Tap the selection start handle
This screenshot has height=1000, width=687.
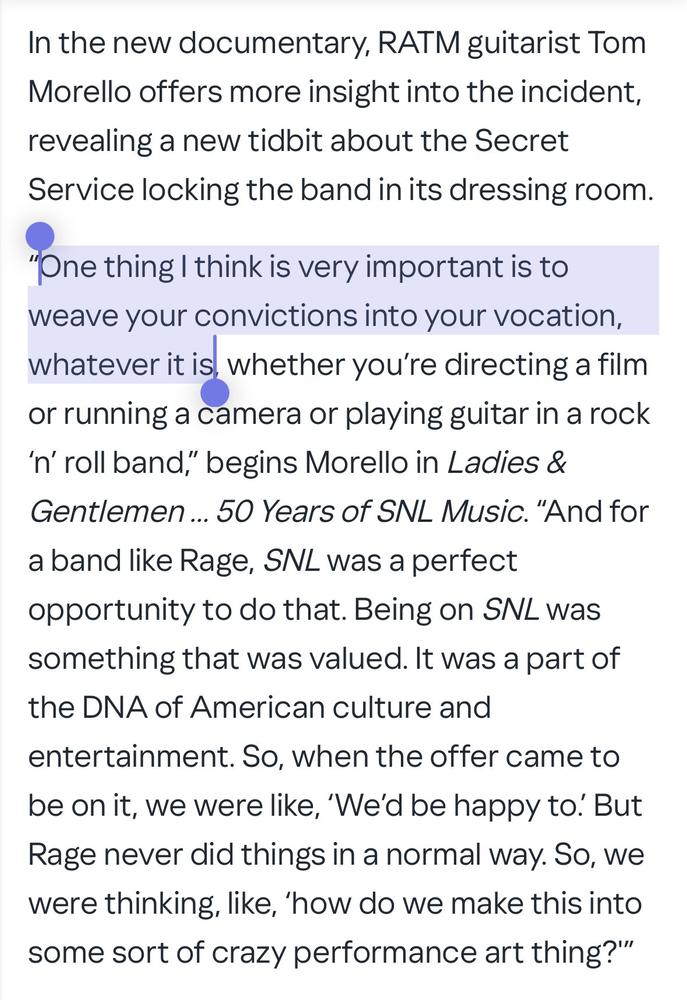coord(40,237)
